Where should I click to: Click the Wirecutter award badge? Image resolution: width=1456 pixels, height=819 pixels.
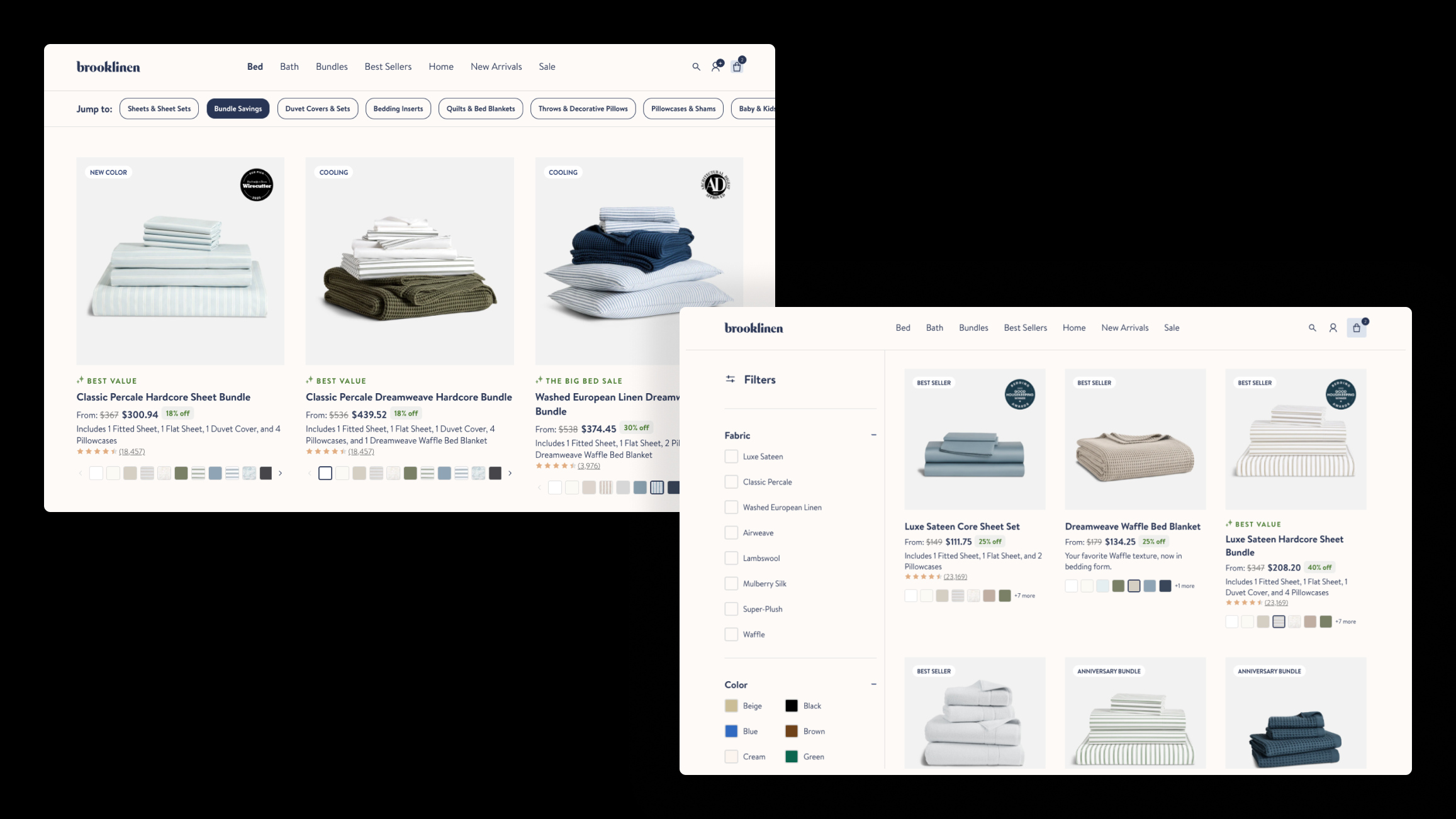257,185
